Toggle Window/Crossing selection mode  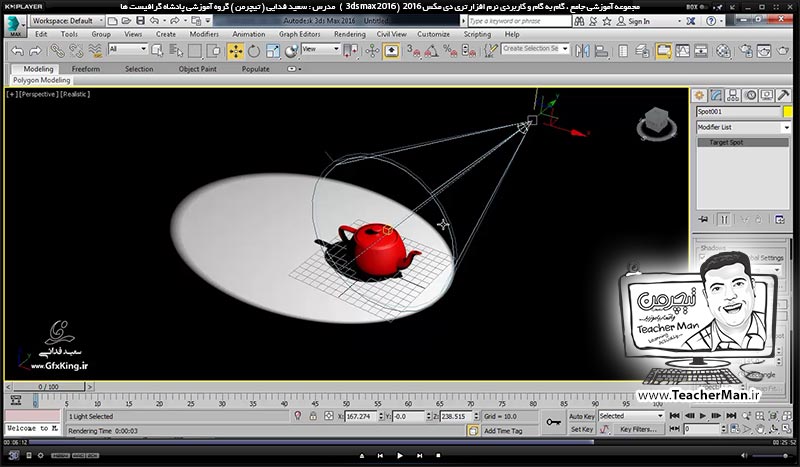point(214,51)
